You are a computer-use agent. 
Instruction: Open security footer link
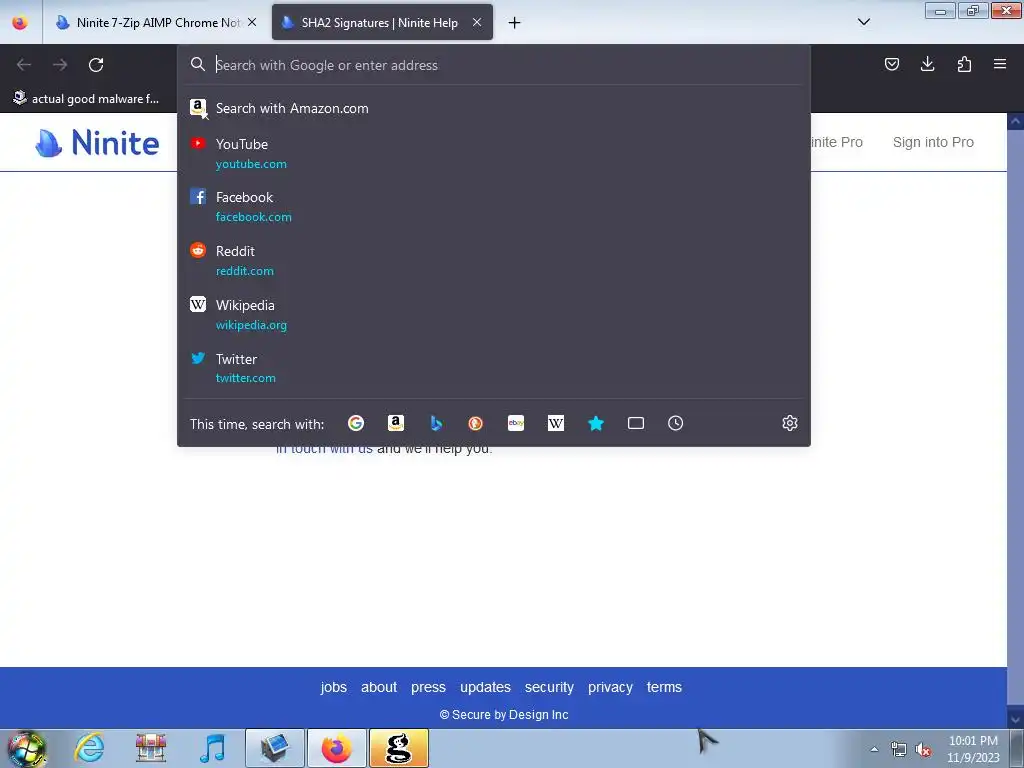click(x=549, y=687)
